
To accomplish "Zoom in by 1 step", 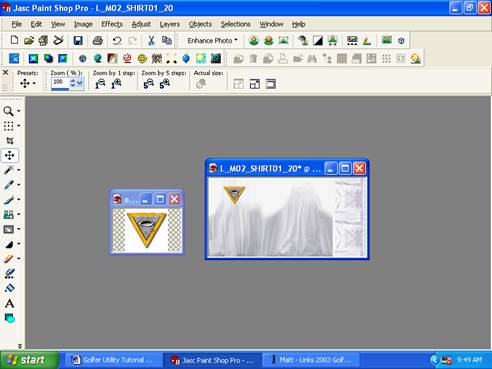I will pos(116,84).
